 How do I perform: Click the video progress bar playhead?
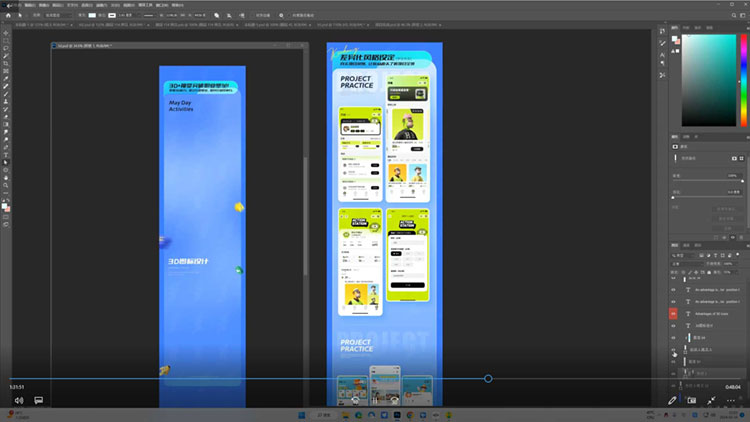coord(488,379)
